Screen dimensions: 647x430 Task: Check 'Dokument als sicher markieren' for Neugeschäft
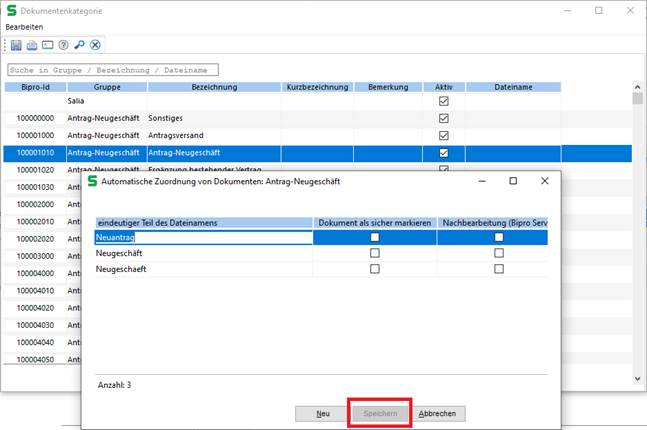pos(375,253)
